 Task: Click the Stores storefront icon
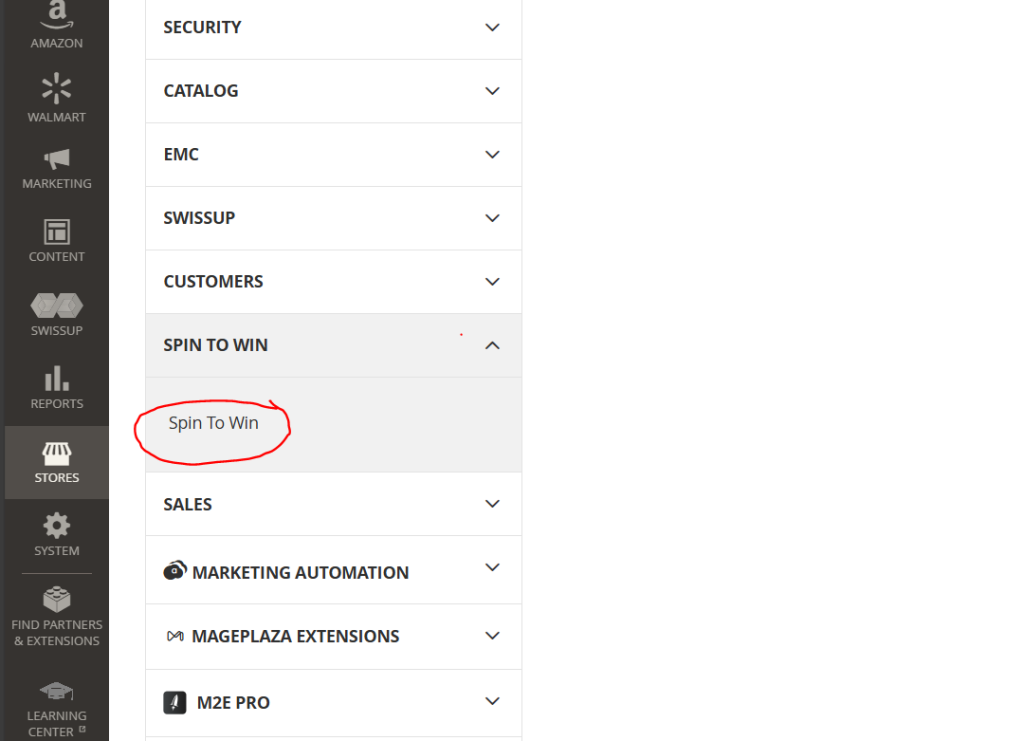(x=57, y=453)
